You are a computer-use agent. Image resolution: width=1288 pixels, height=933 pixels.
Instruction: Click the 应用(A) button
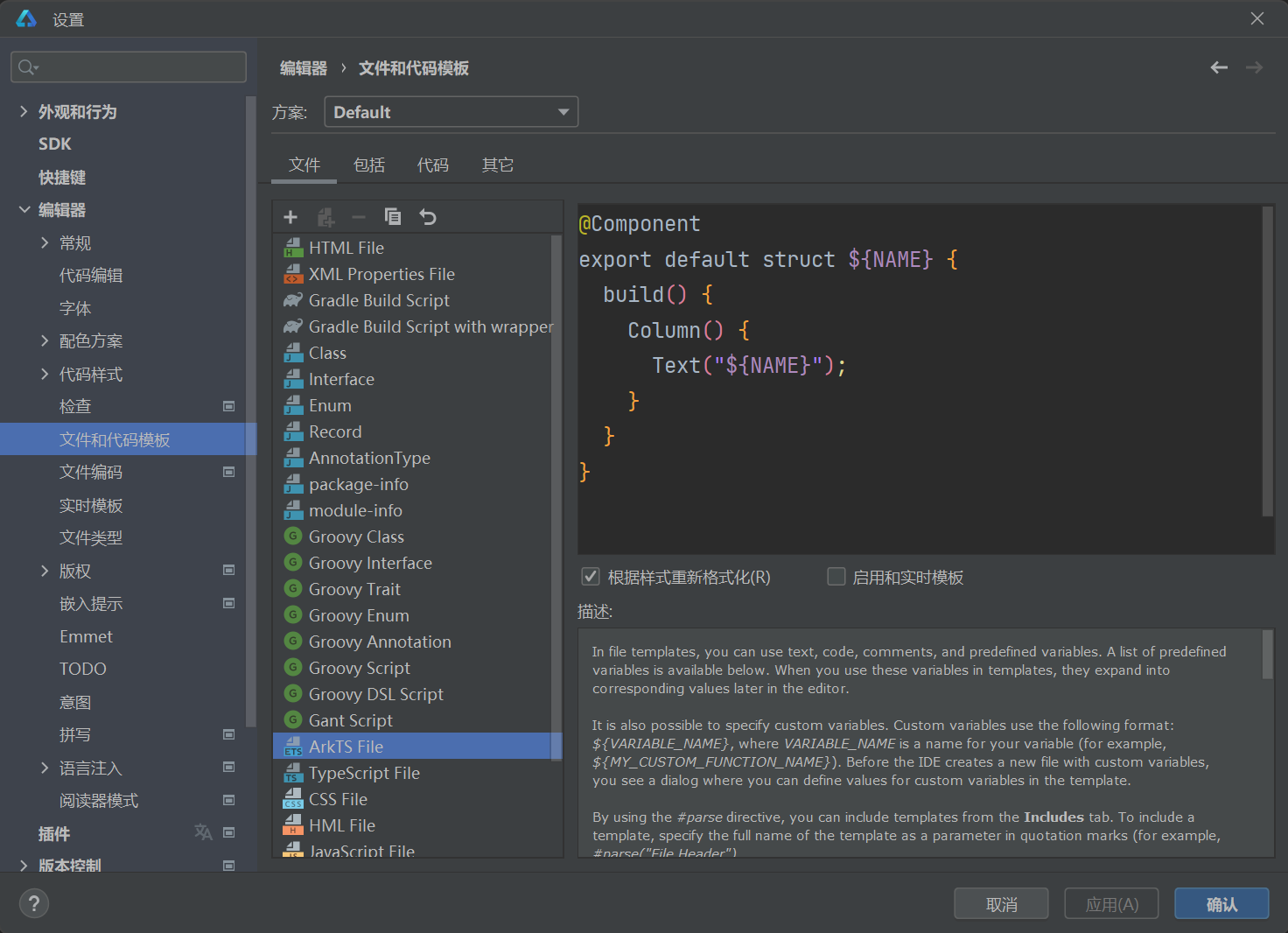coord(1111,904)
